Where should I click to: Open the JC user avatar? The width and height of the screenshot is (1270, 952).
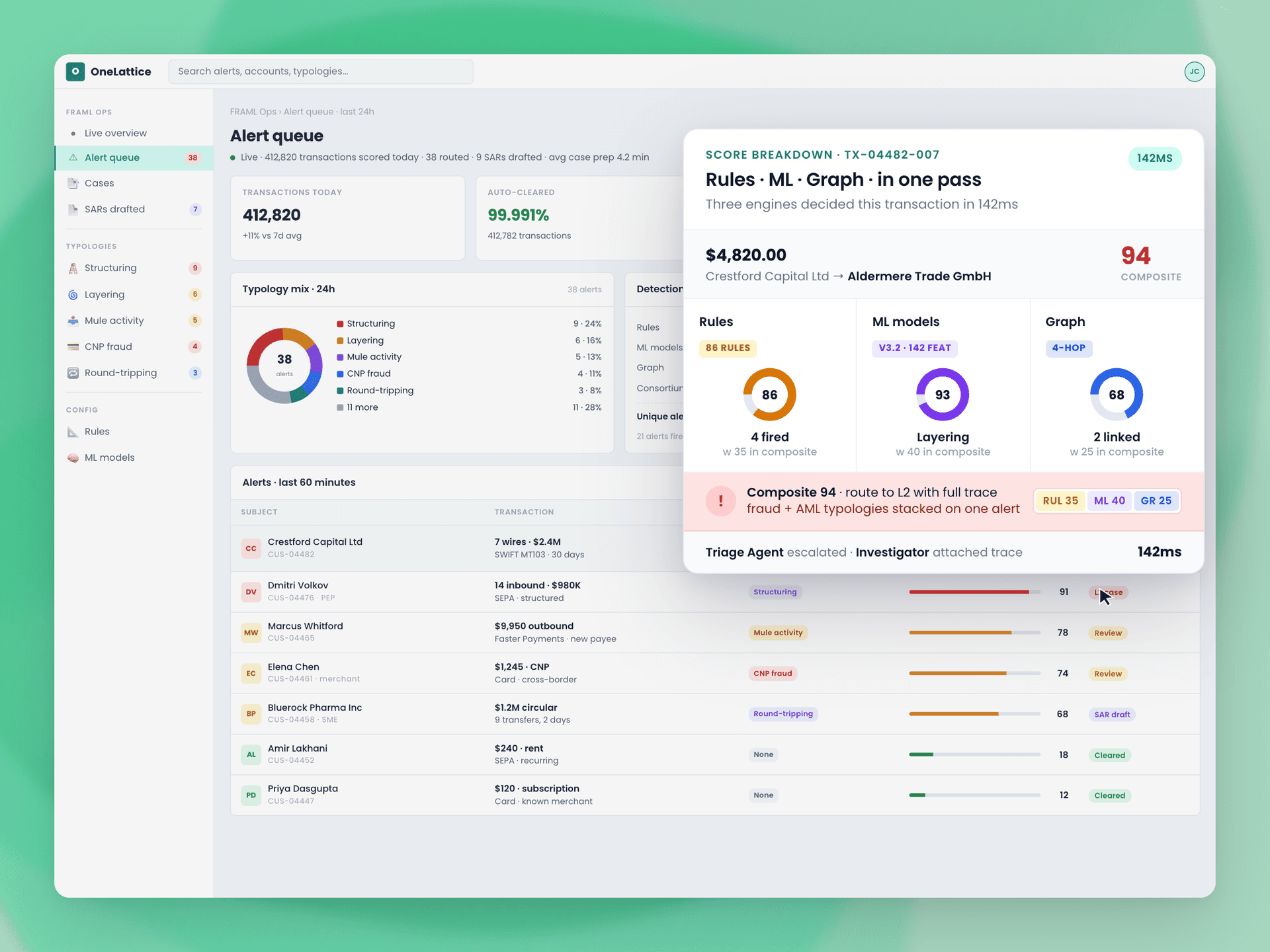[1194, 71]
